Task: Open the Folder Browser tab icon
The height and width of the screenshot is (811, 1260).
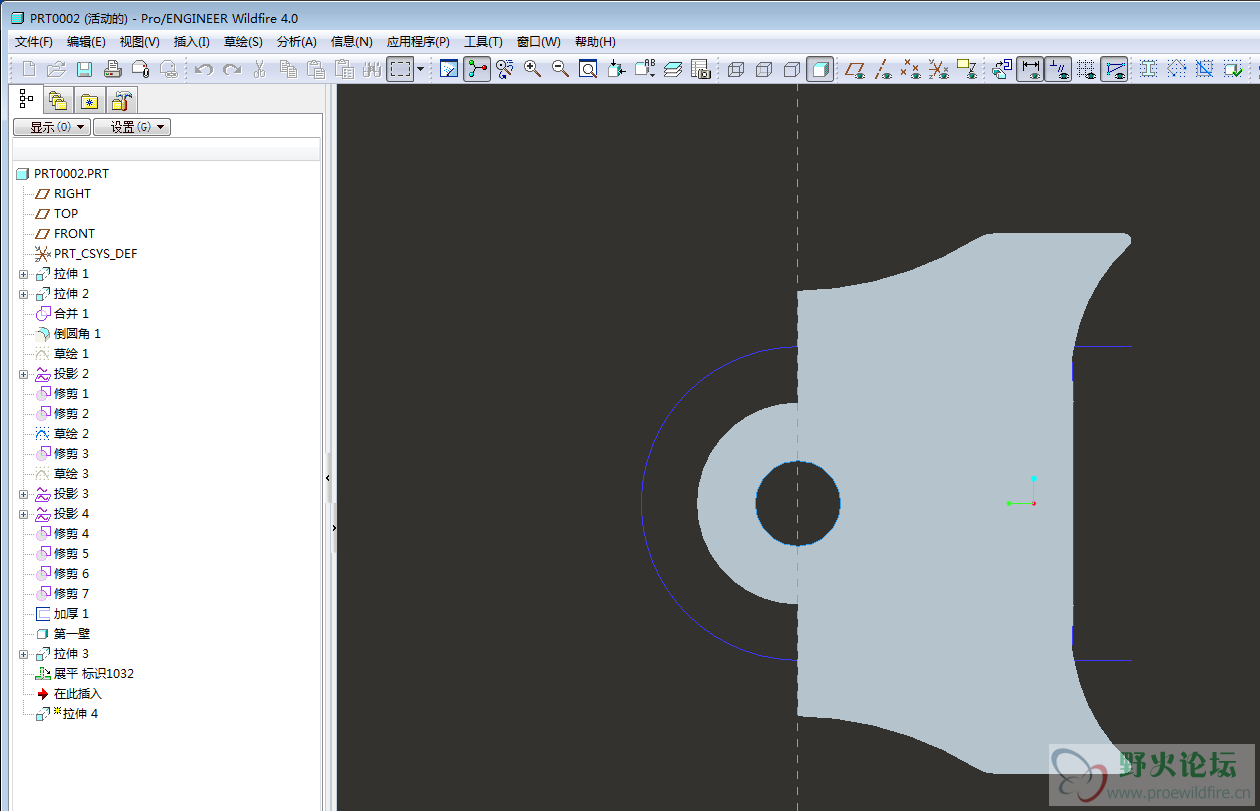Action: [57, 100]
